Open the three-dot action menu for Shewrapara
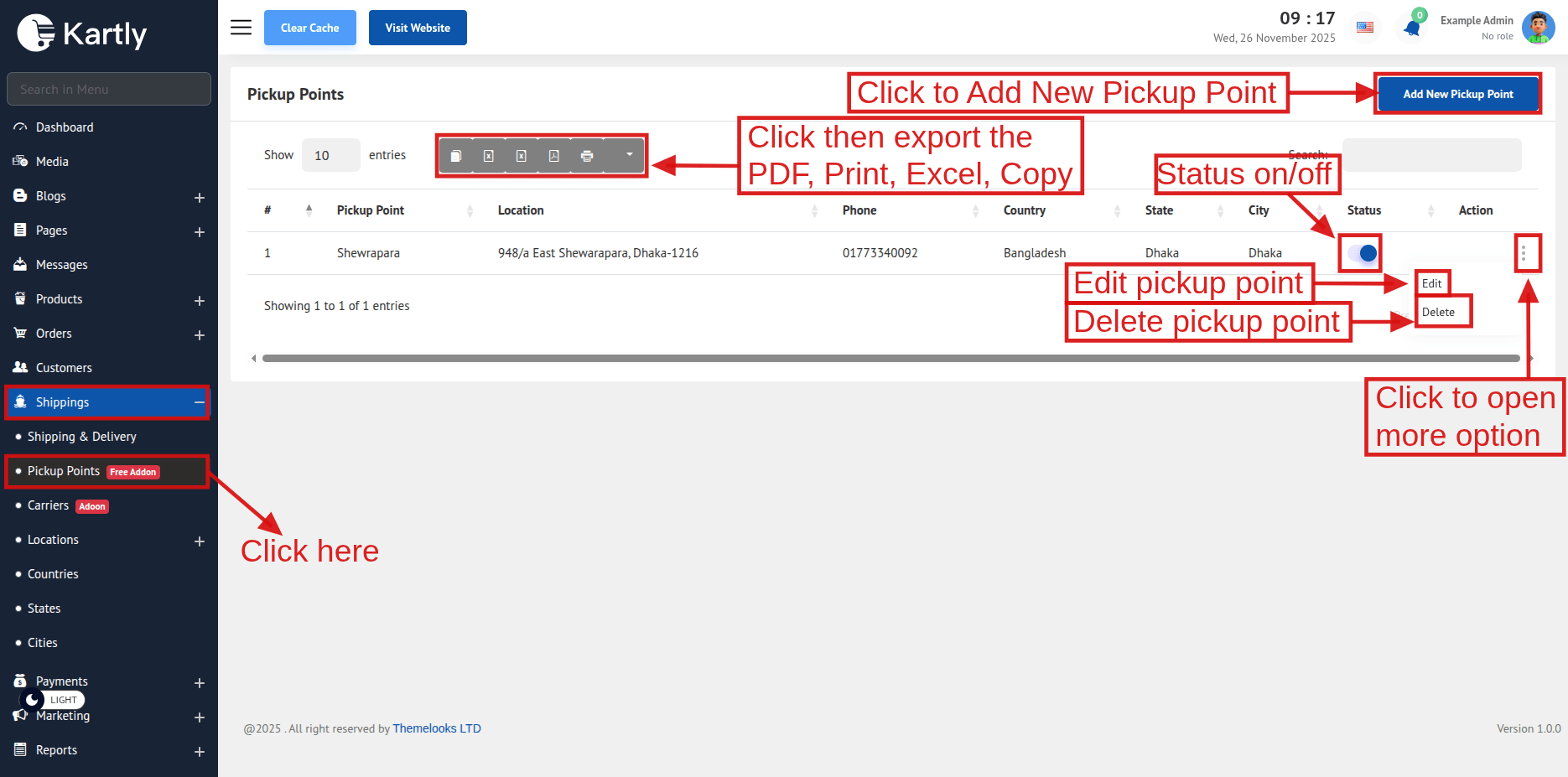 (x=1524, y=252)
